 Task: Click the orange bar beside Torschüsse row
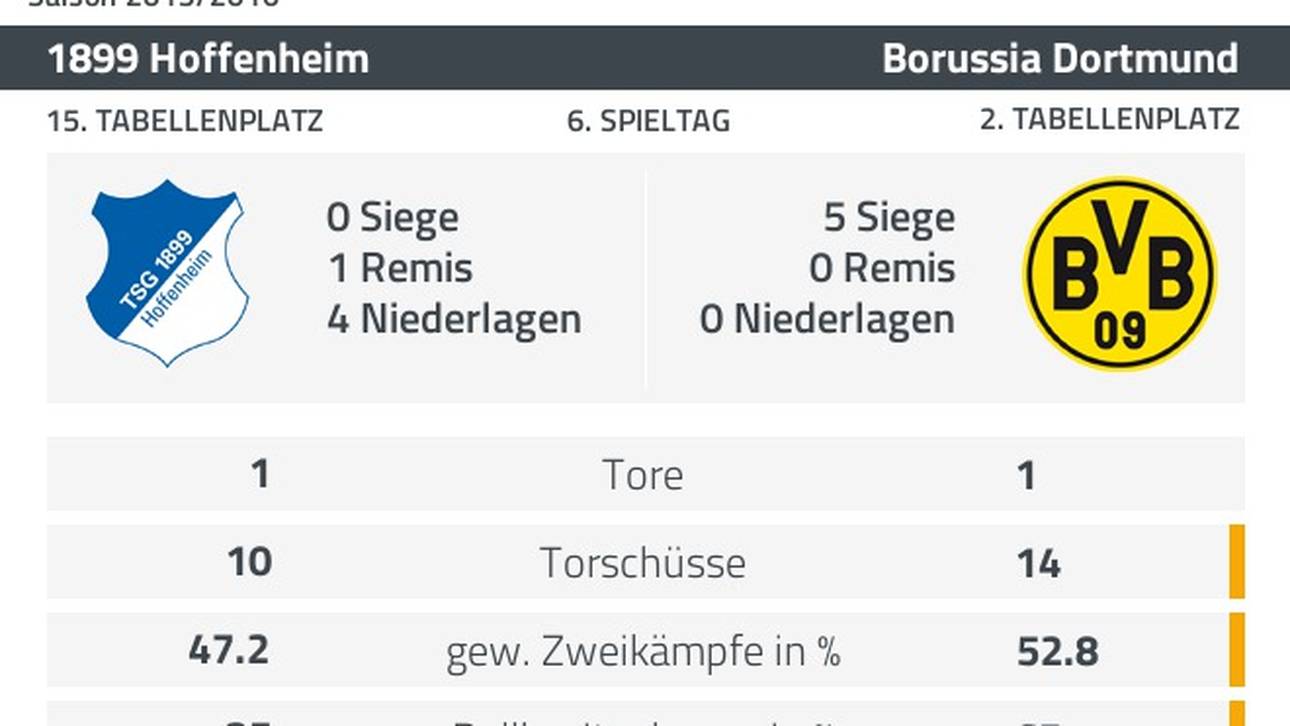pos(1236,562)
